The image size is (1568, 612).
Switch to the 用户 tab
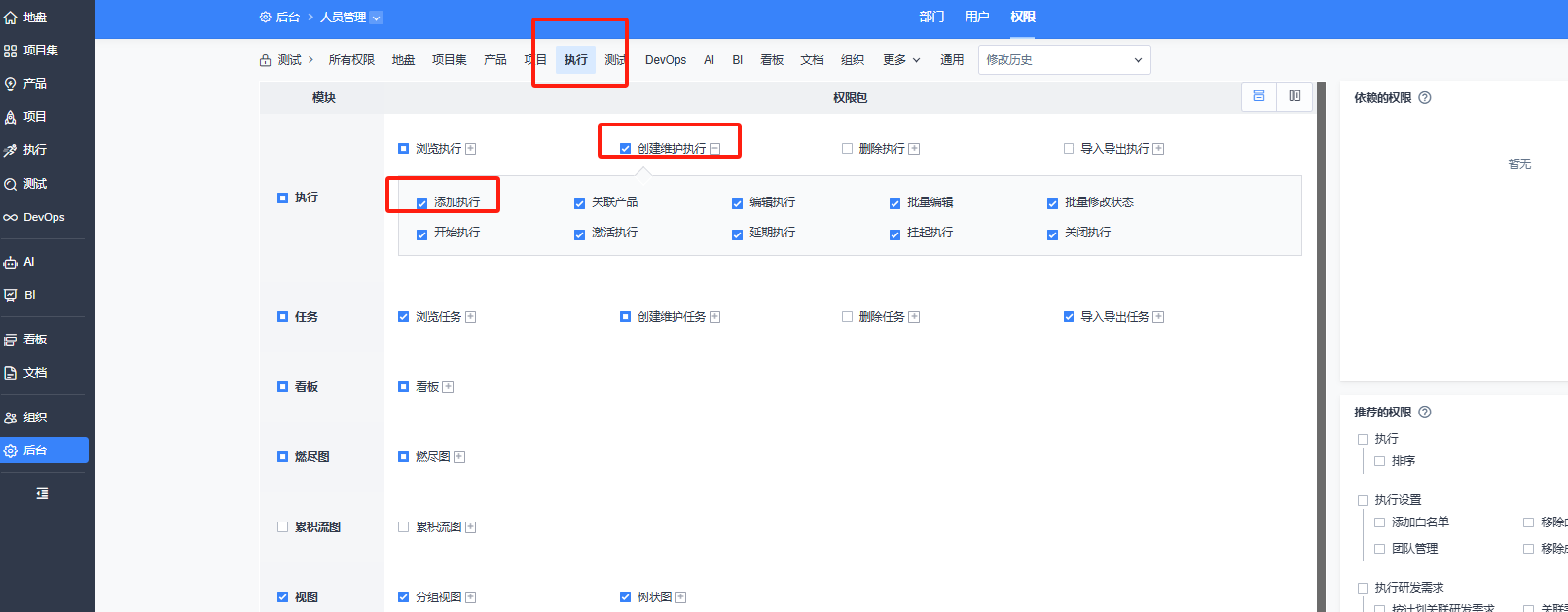977,18
